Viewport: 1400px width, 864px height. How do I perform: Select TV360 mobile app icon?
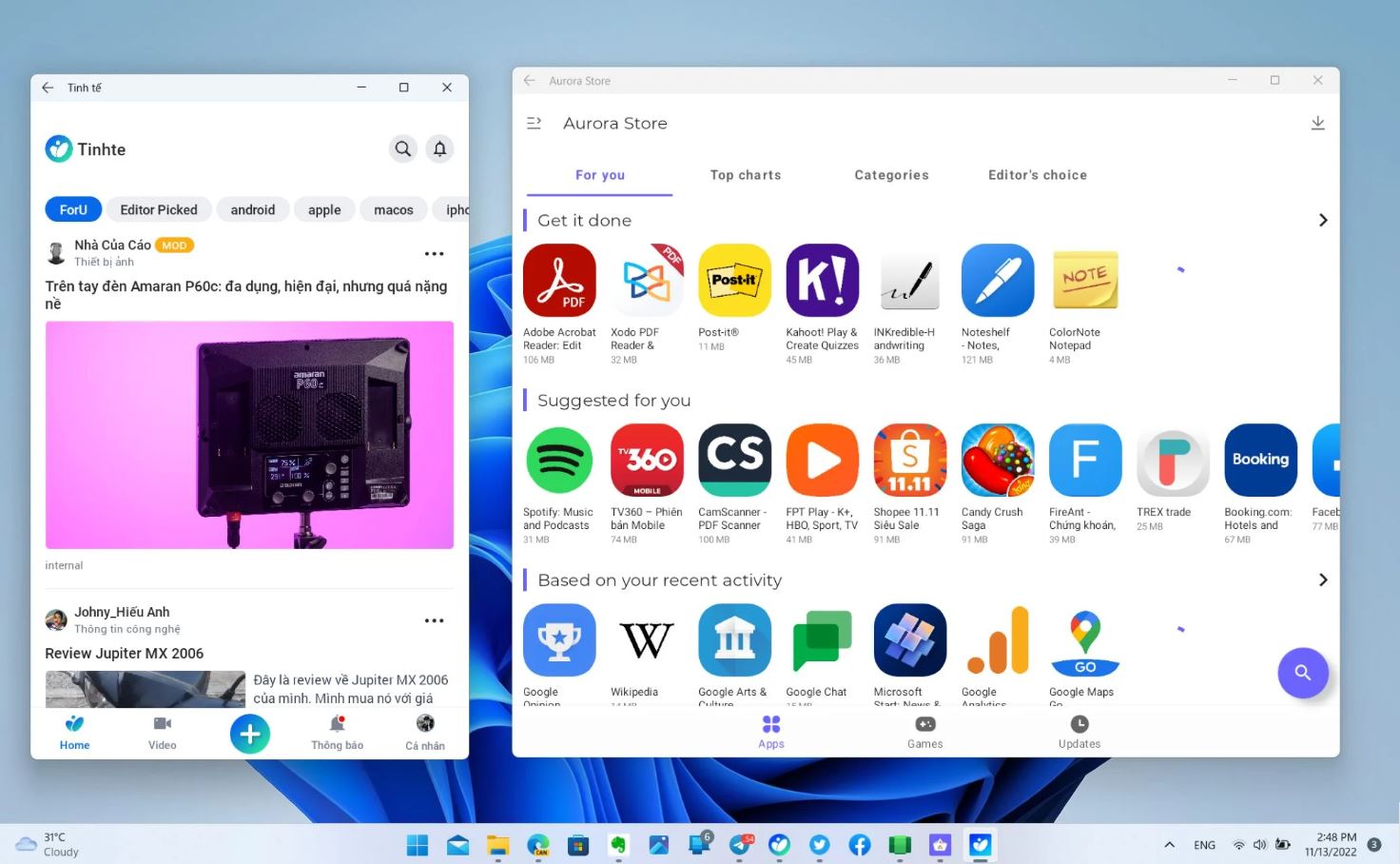pyautogui.click(x=647, y=460)
